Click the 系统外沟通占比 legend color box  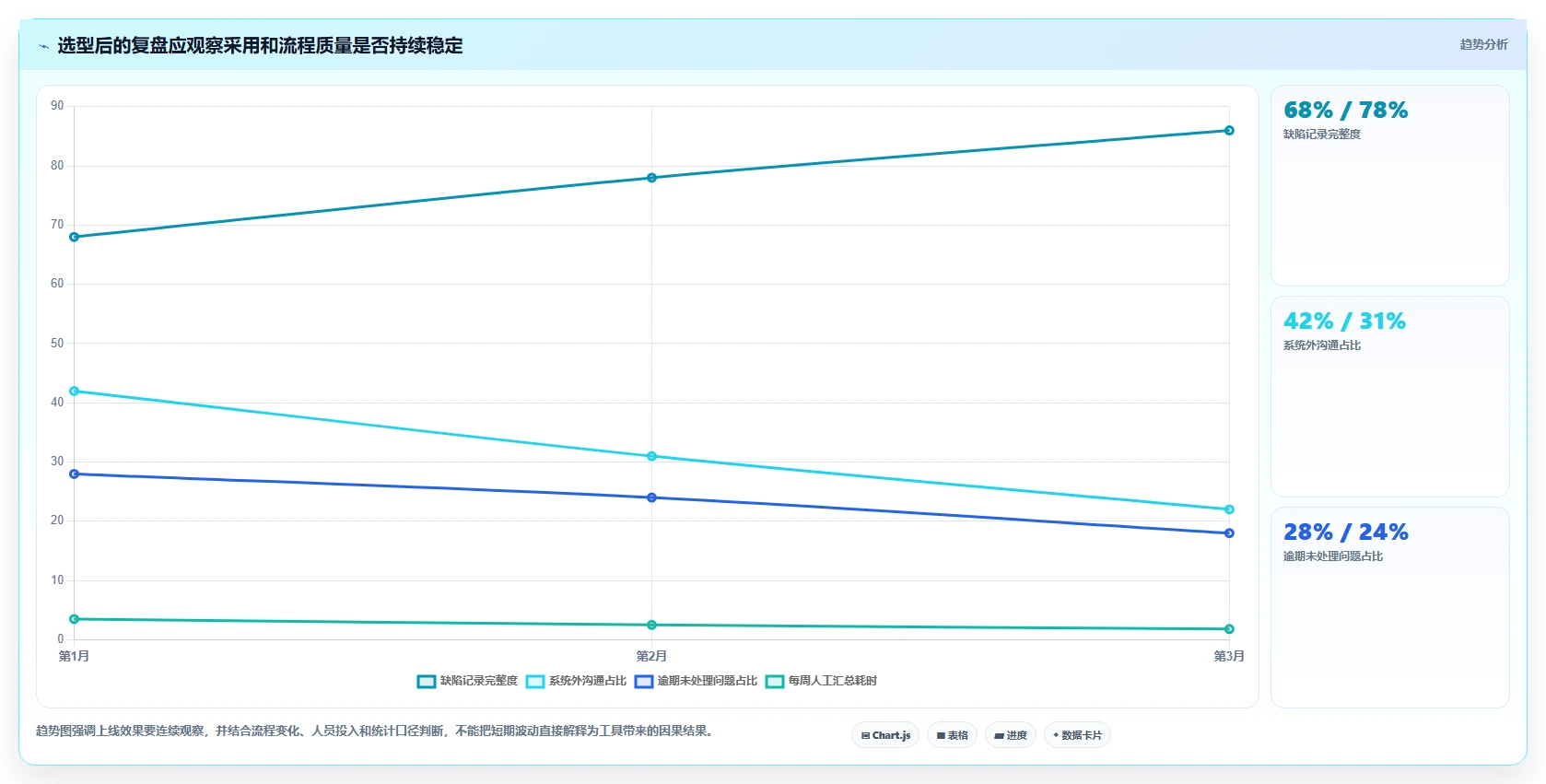pyautogui.click(x=535, y=682)
